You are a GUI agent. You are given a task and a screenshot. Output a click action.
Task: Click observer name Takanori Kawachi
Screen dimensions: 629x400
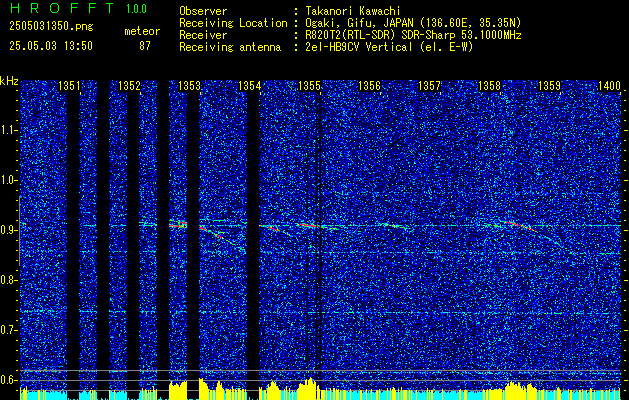(353, 11)
